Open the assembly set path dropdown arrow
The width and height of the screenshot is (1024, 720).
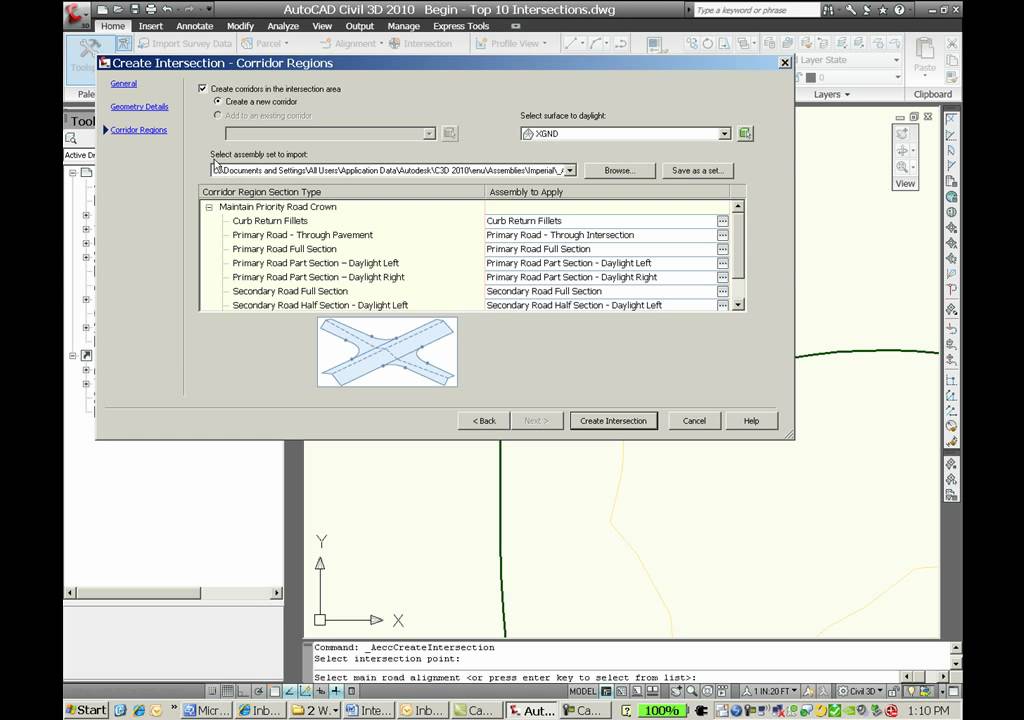coord(570,170)
